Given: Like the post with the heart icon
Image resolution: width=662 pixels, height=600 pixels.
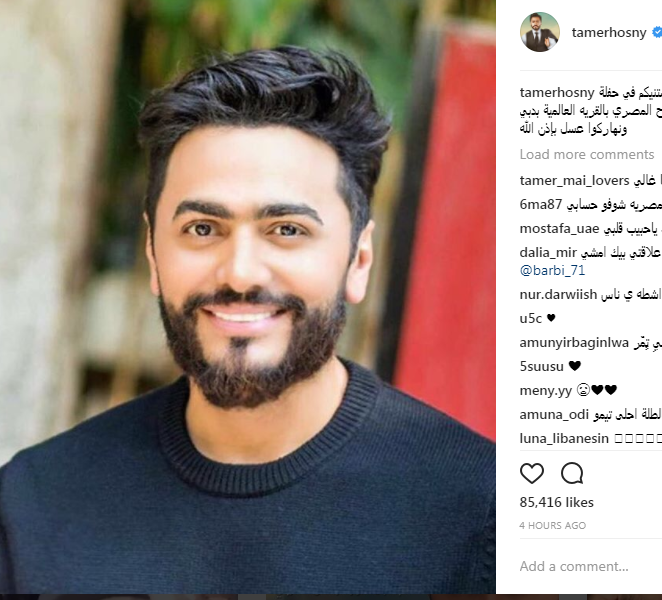Looking at the screenshot, I should click(x=532, y=473).
